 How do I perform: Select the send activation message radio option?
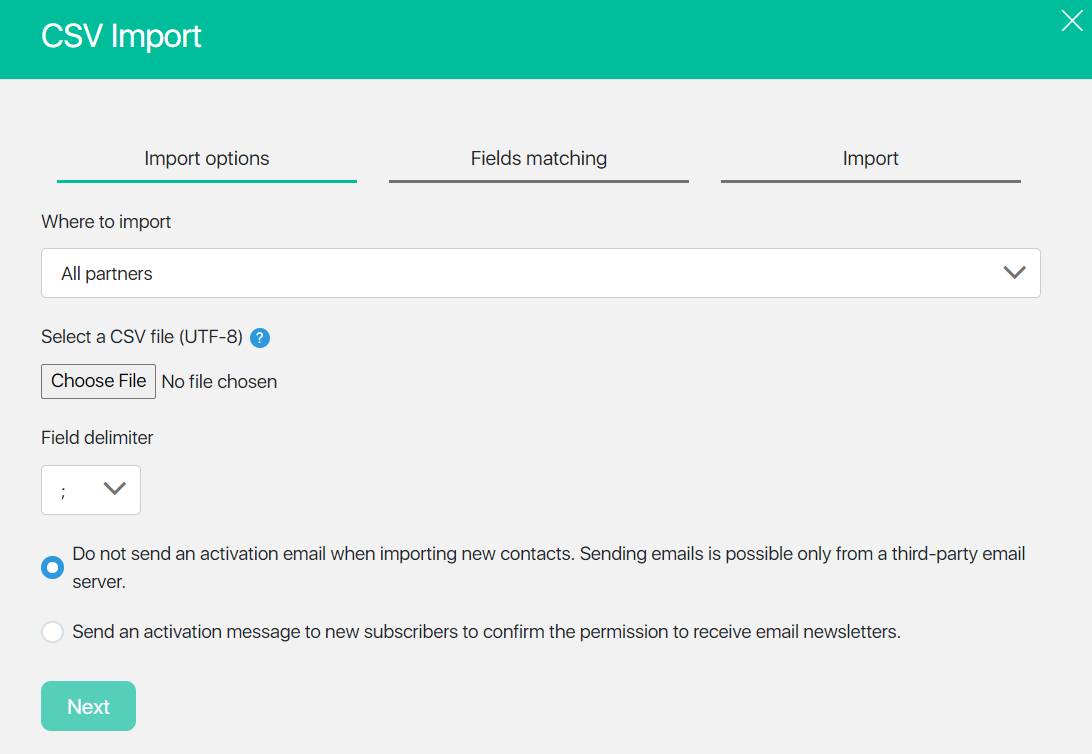(x=52, y=631)
